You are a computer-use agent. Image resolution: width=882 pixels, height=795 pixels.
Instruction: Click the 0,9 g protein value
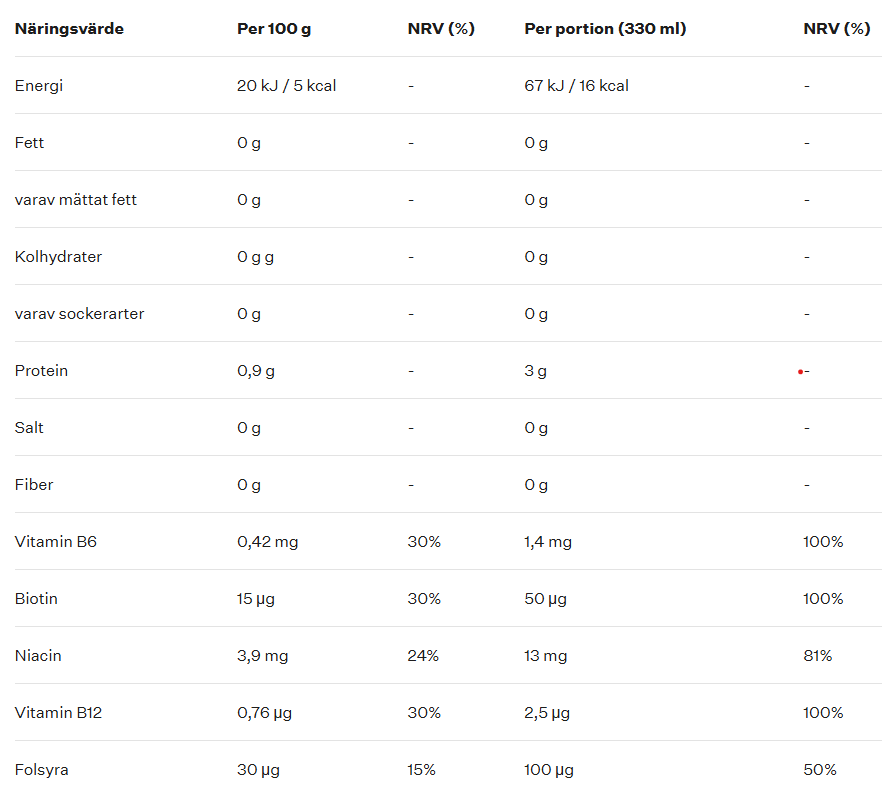(255, 371)
